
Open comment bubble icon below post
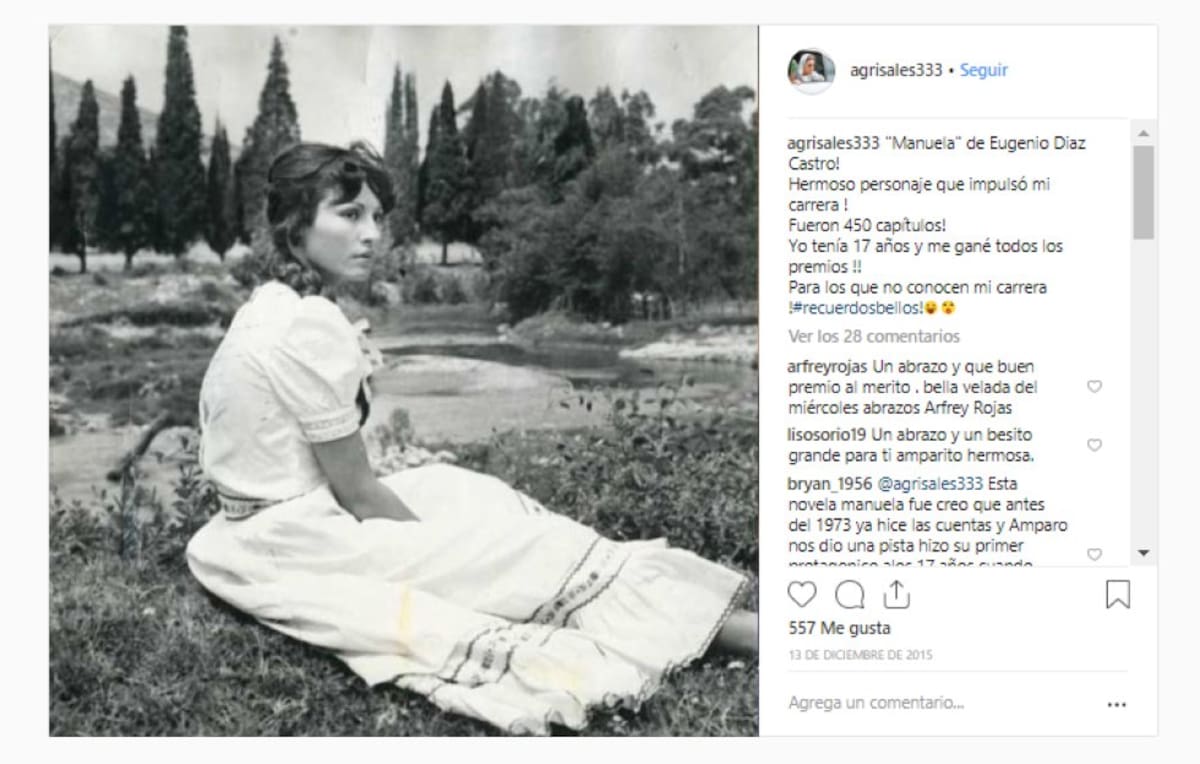point(850,595)
